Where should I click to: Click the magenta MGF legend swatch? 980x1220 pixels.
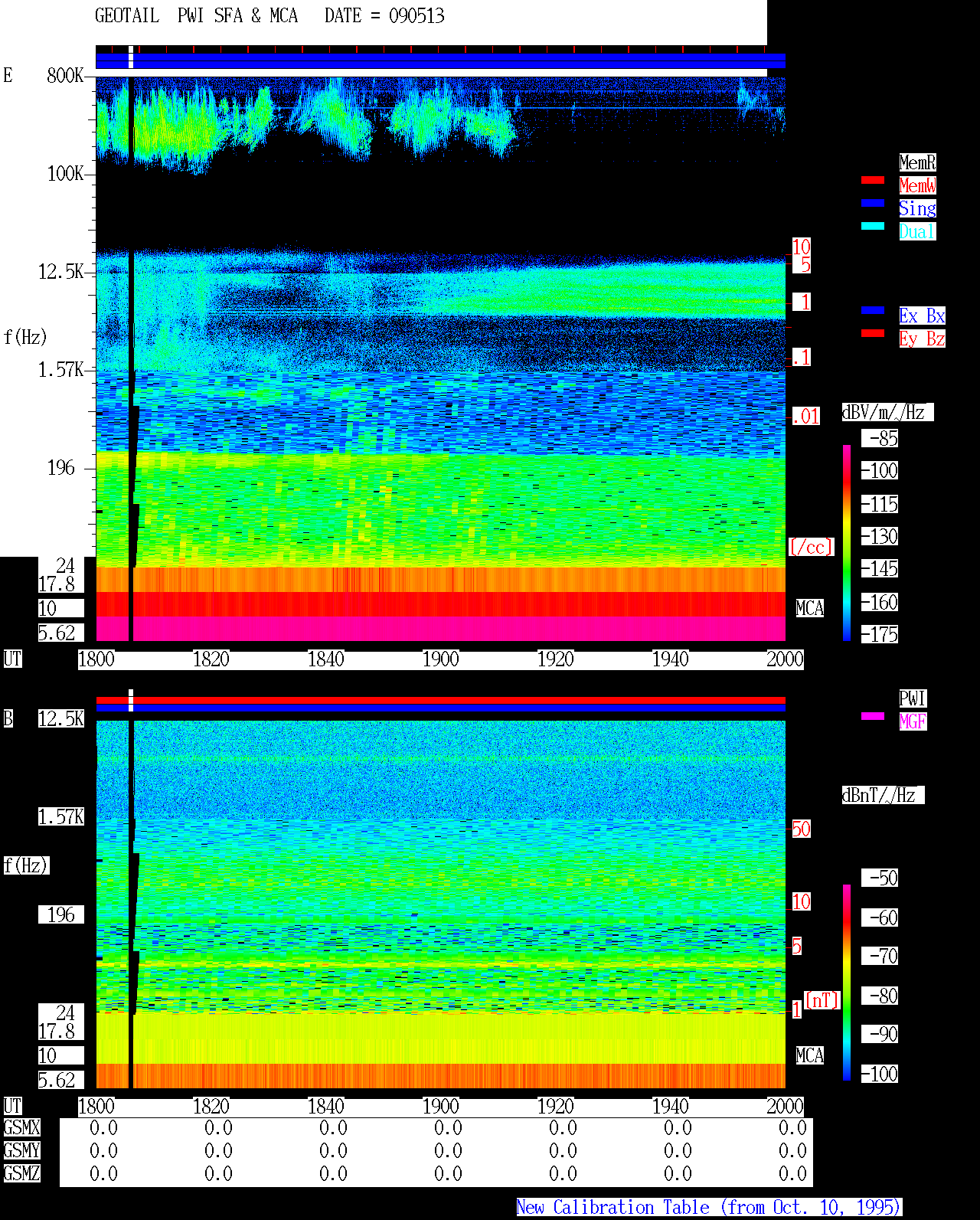pos(873,716)
